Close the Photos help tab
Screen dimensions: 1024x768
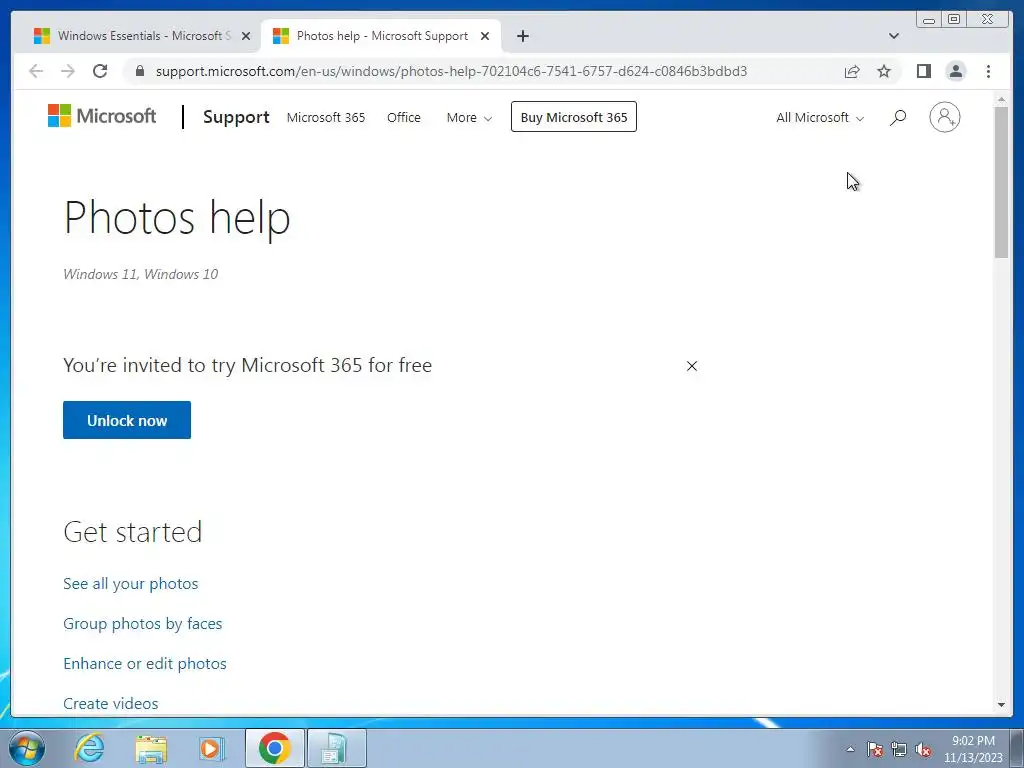(485, 36)
